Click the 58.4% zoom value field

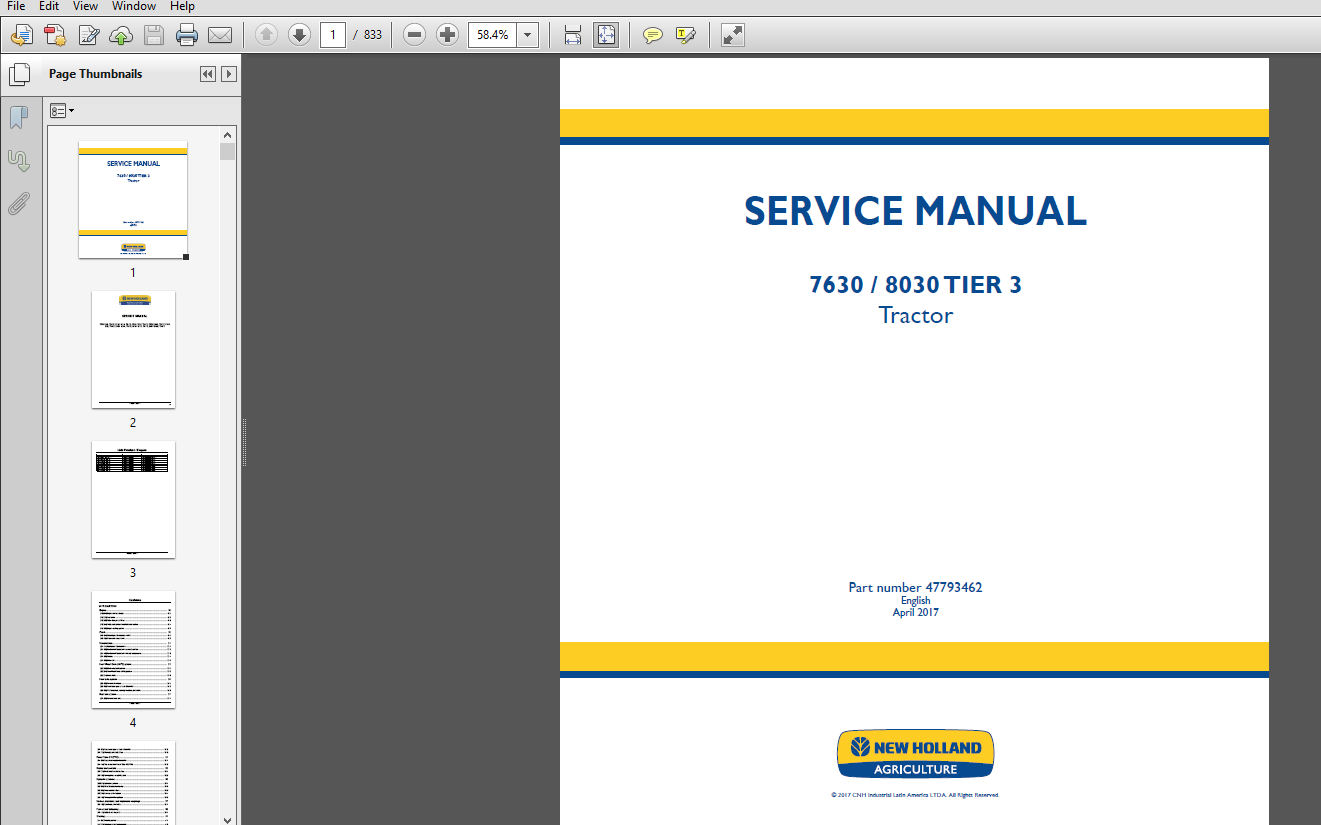pos(493,35)
